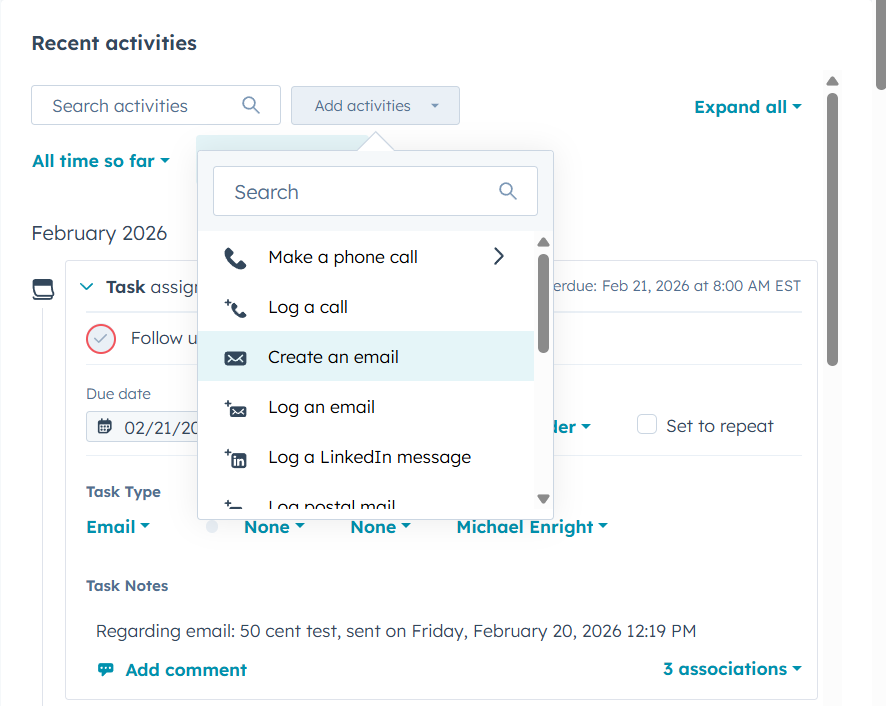This screenshot has height=706, width=886.
Task: Select Log a LinkedIn message option
Action: pyautogui.click(x=369, y=457)
